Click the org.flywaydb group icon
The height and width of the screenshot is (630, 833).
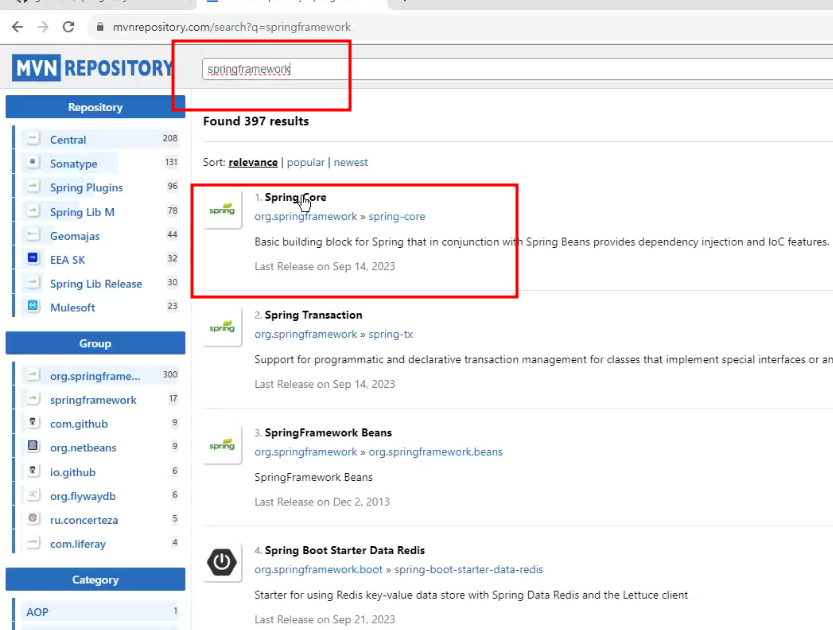(33, 495)
